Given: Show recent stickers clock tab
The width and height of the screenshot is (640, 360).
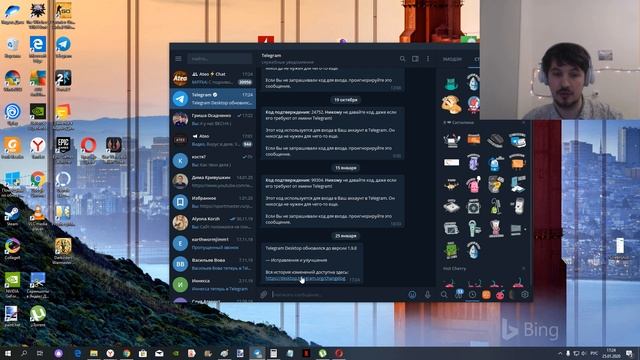Looking at the screenshot, I should (472, 294).
